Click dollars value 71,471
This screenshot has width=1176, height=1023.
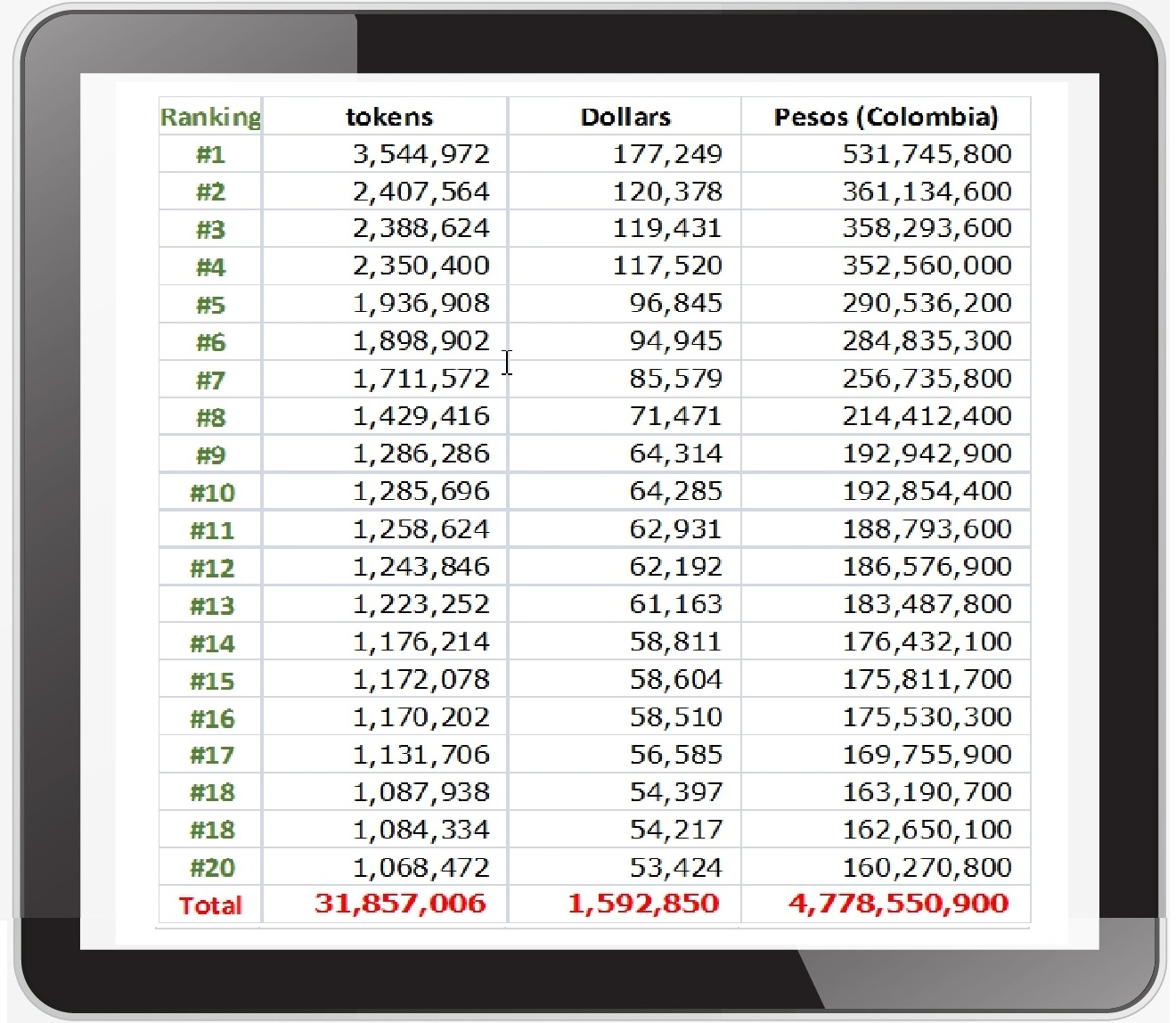pos(675,416)
